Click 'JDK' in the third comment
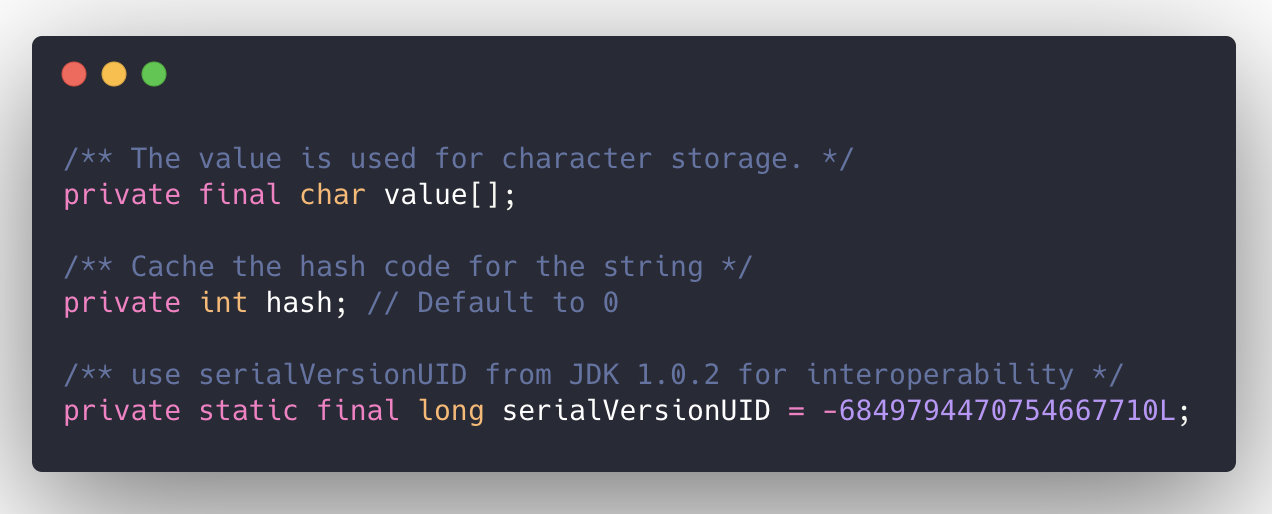1272x514 pixels. [594, 374]
